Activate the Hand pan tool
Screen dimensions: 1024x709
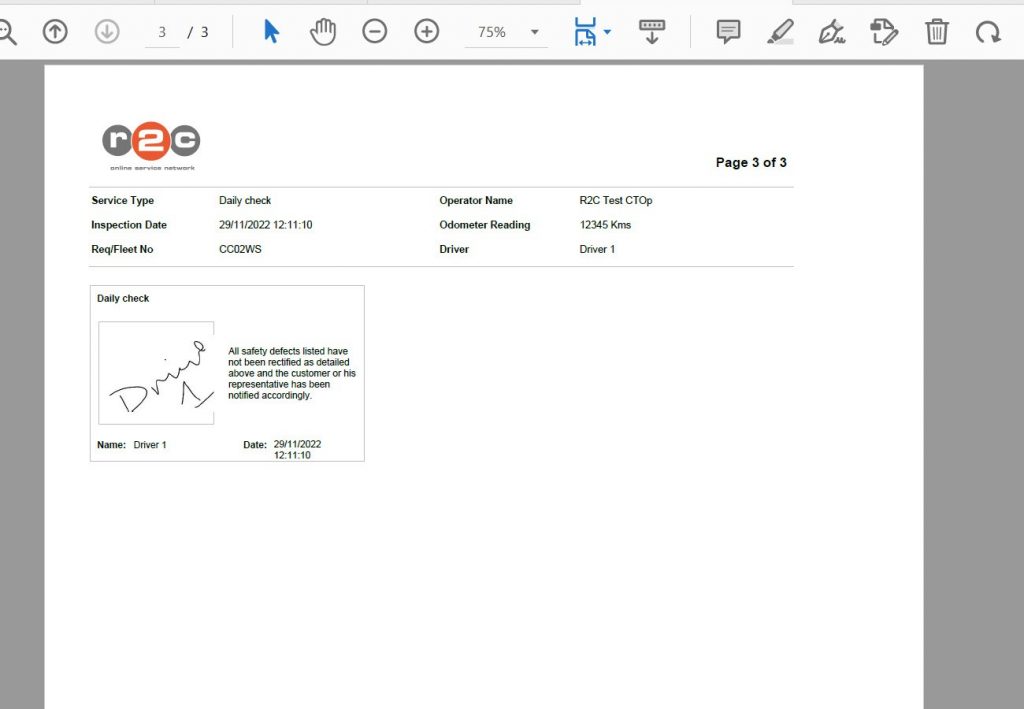point(323,31)
